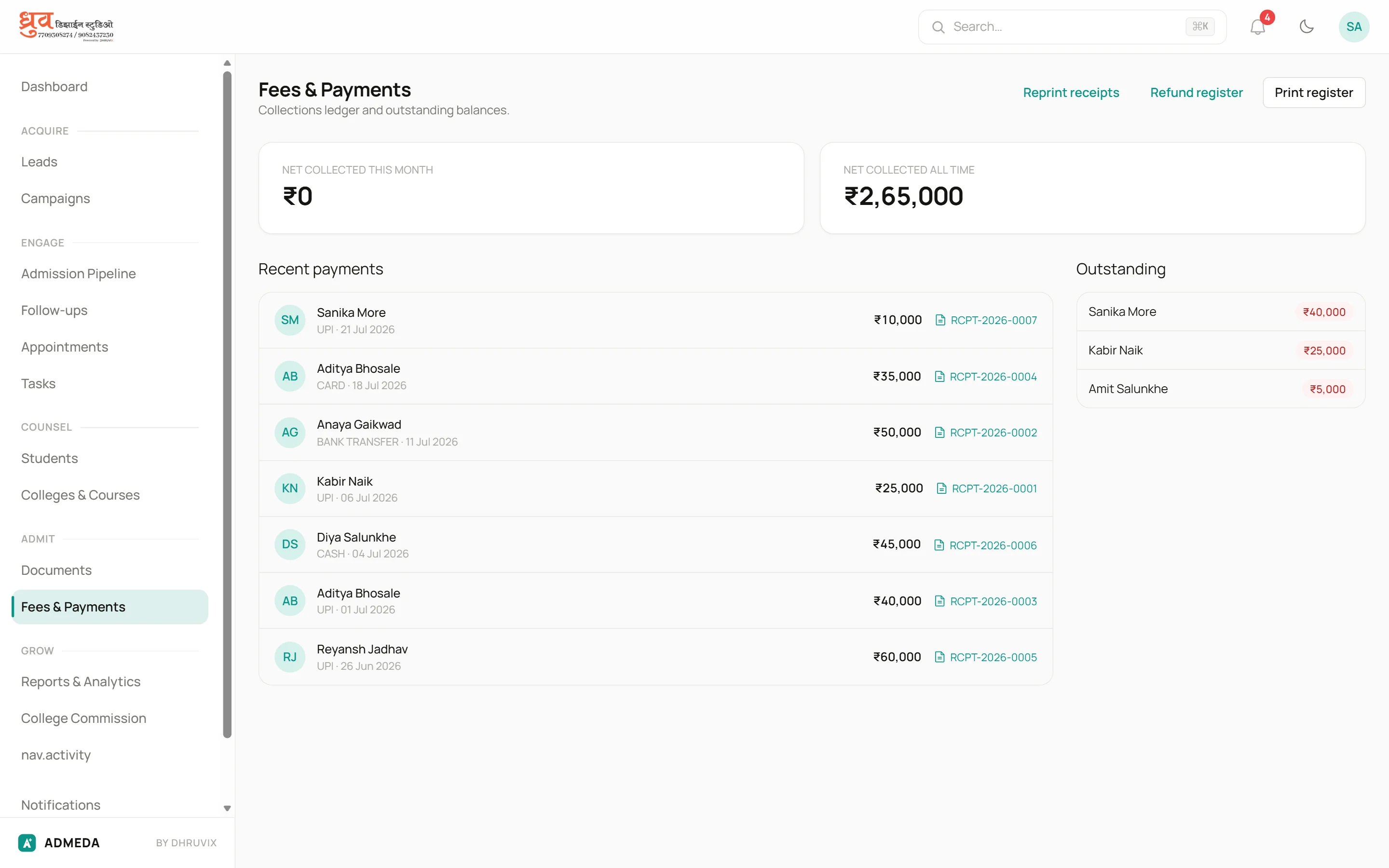Click the AG avatar for Anaya Gaikwad
Viewport: 1389px width, 868px height.
point(290,432)
